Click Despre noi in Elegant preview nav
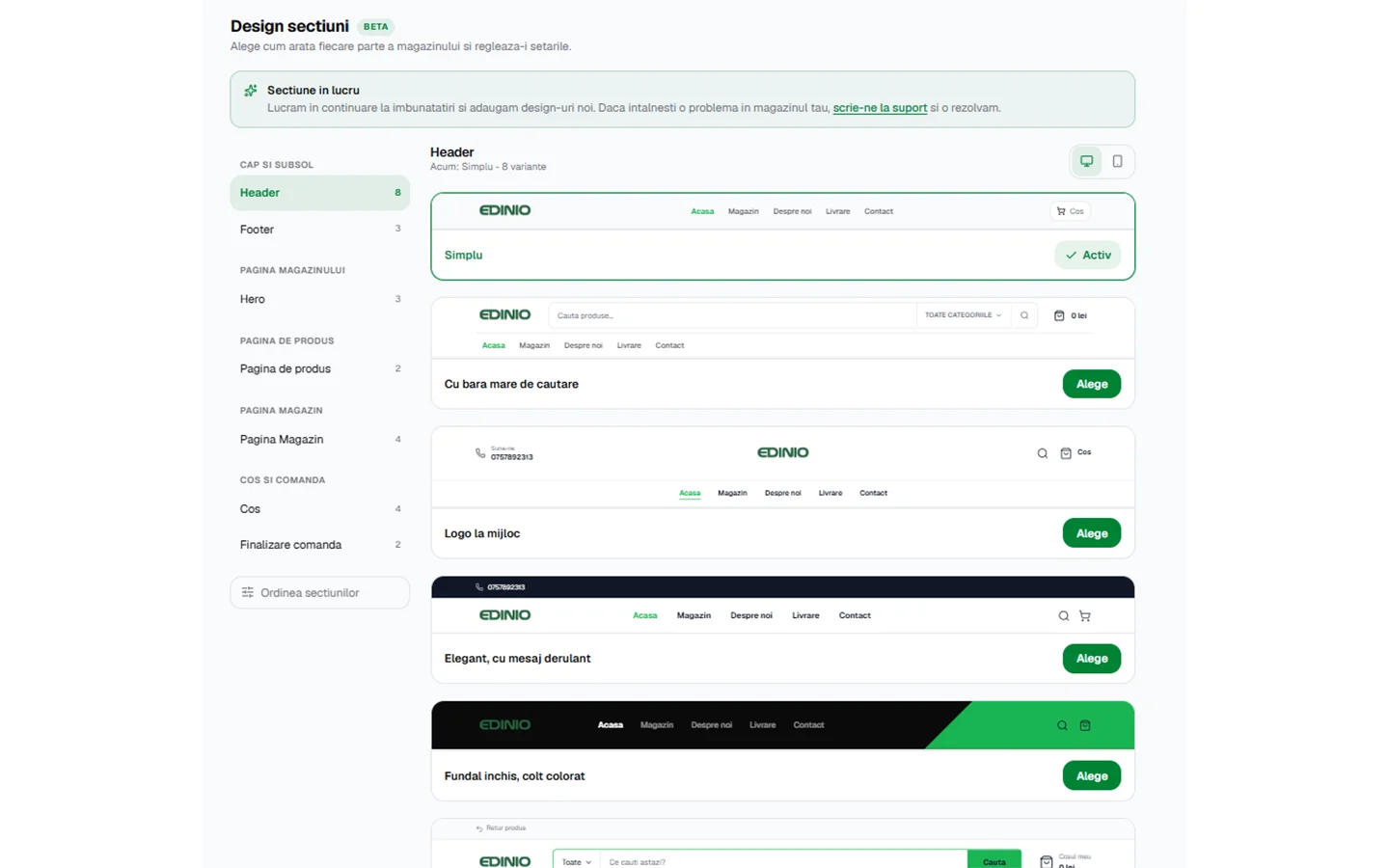Viewport: 1389px width, 868px height. coord(751,615)
